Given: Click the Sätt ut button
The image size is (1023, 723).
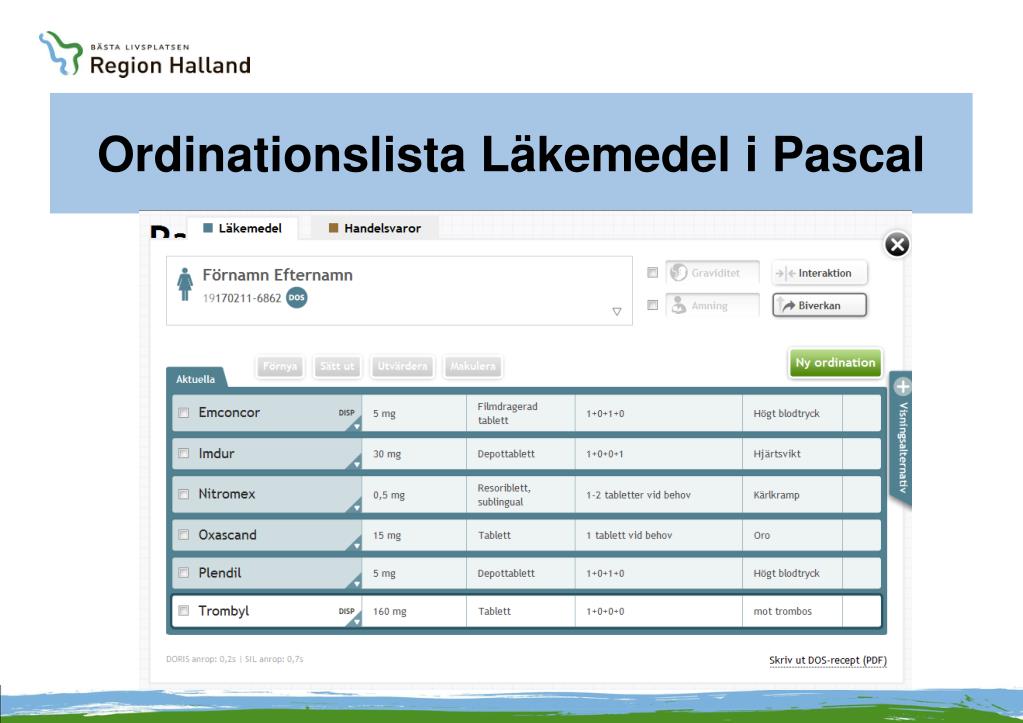Looking at the screenshot, I should coord(337,366).
